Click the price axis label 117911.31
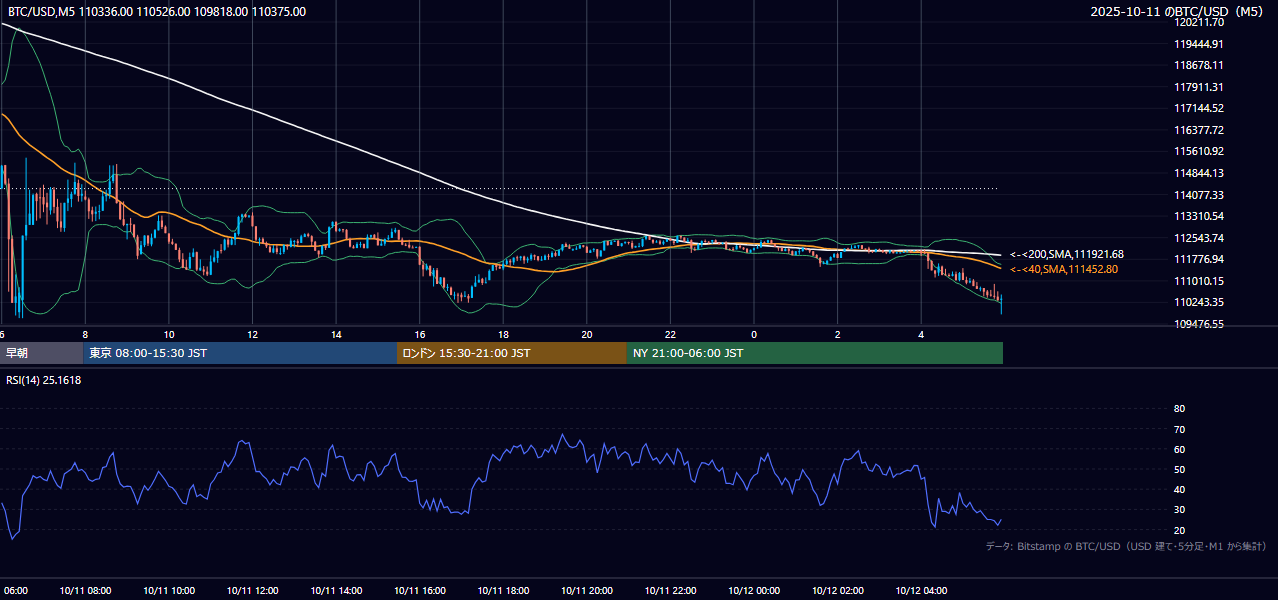The height and width of the screenshot is (600, 1278). coord(1198,87)
